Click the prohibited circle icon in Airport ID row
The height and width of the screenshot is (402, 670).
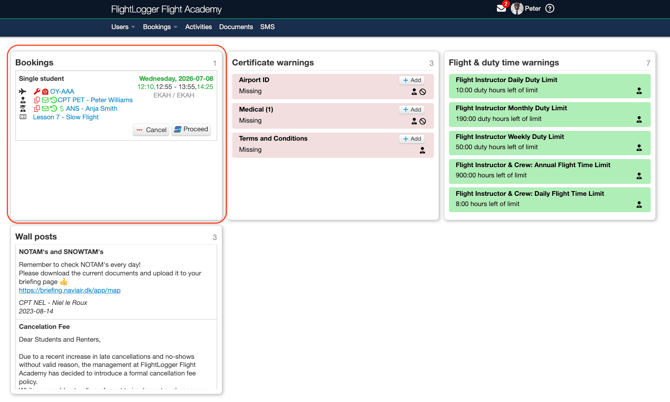coord(423,92)
